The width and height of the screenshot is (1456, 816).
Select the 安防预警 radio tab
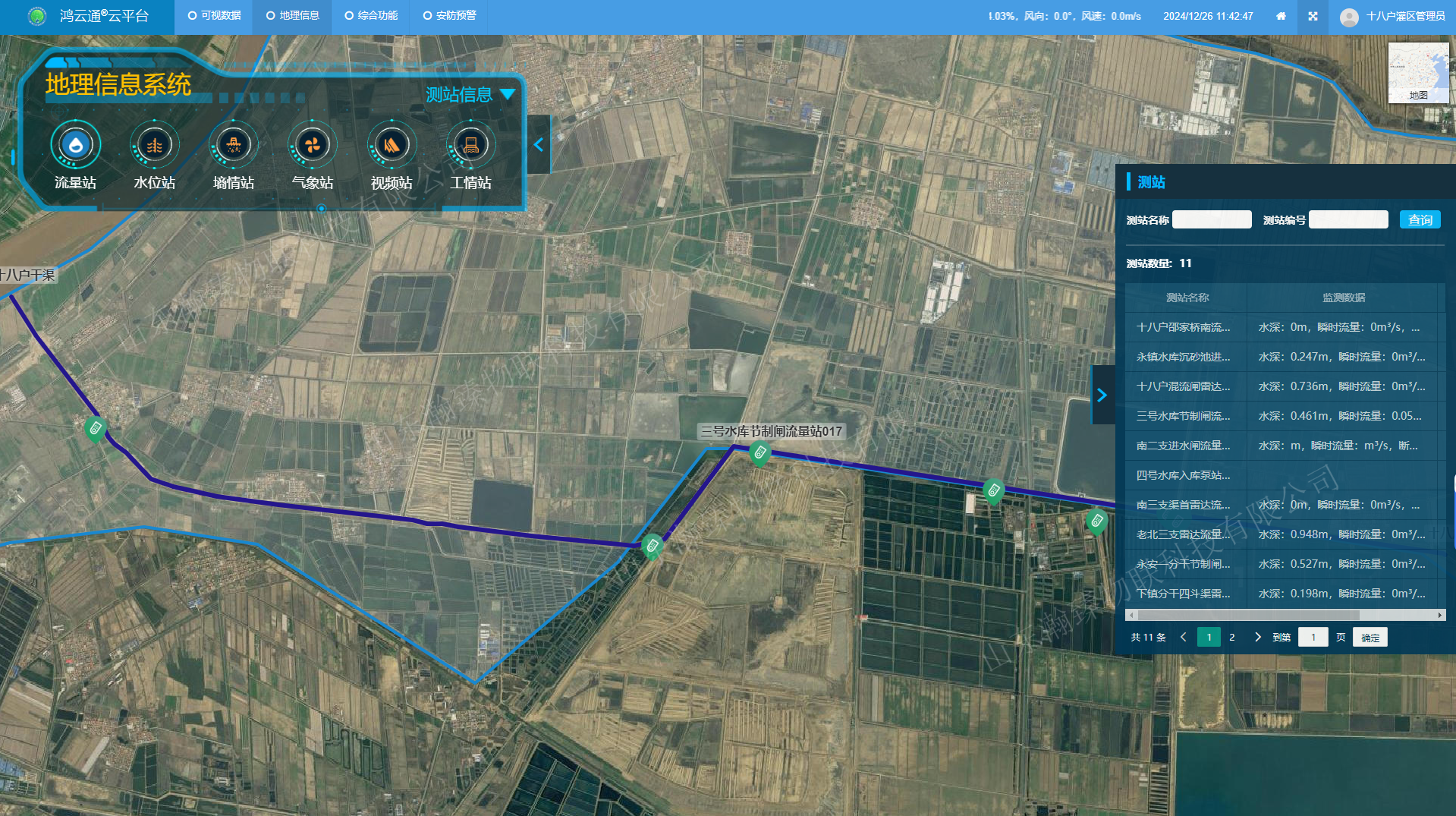[449, 16]
